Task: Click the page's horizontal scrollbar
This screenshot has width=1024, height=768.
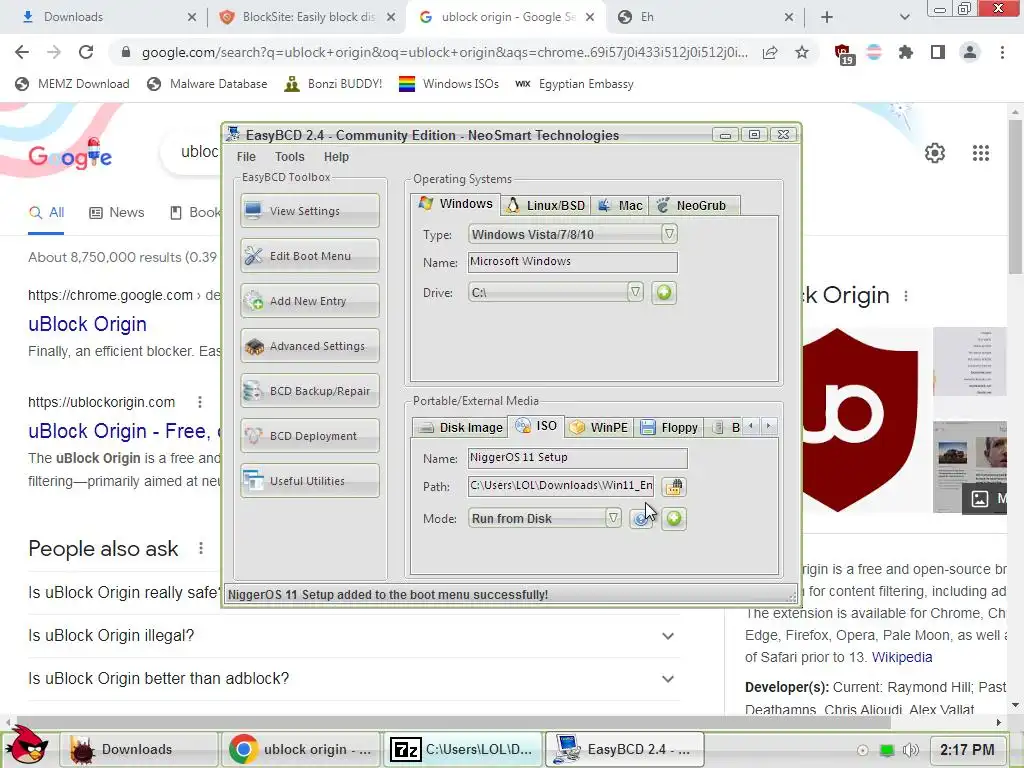Action: coord(453,722)
